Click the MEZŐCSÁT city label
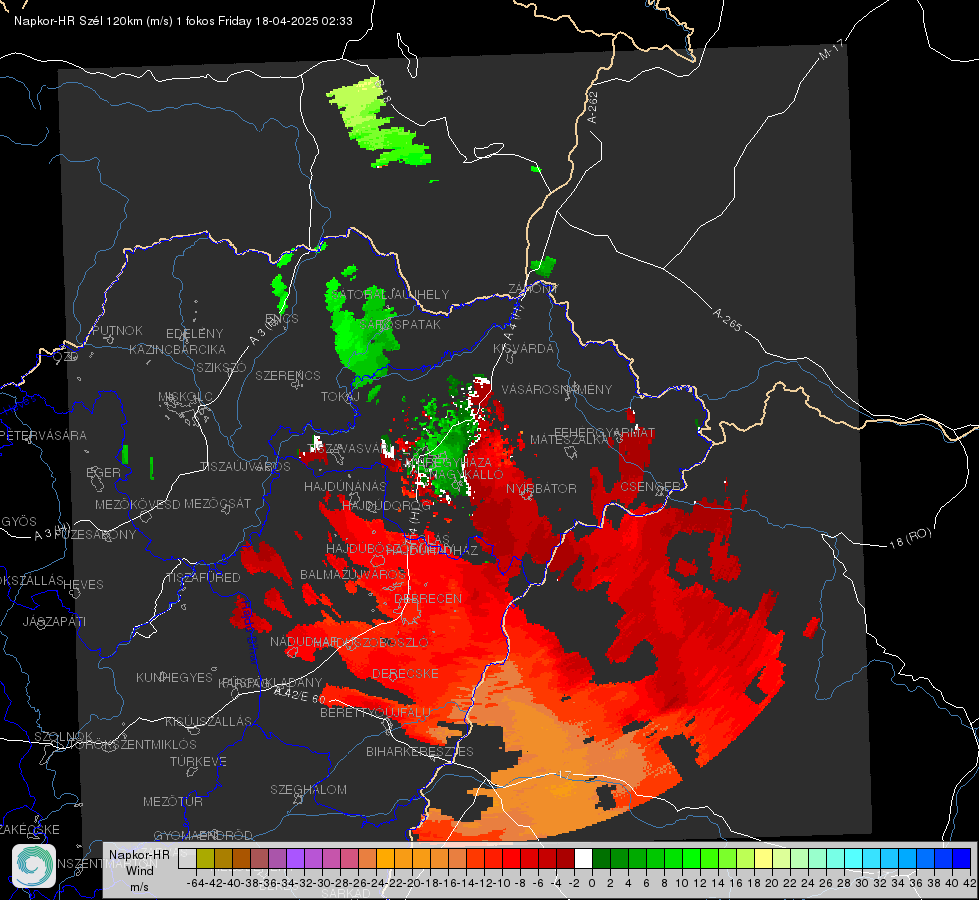Screen dimensions: 979x900 click(217, 503)
